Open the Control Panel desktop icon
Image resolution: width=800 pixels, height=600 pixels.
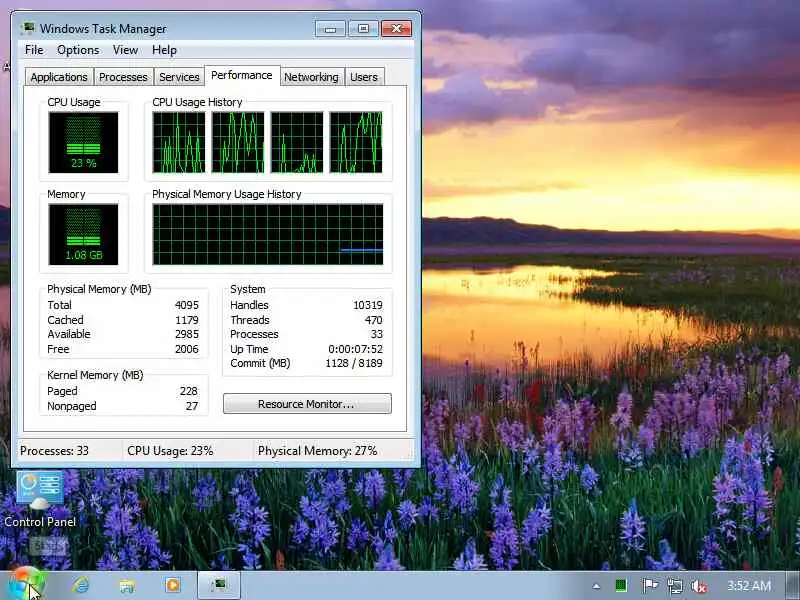pyautogui.click(x=40, y=498)
